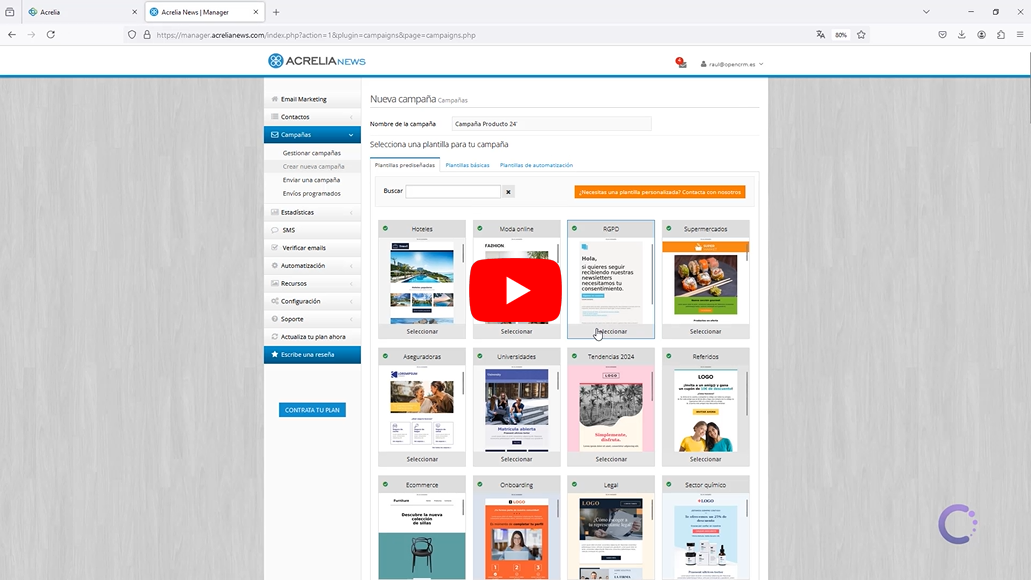Open the browser extensions icon
Viewport: 1031px width, 580px height.
tap(1001, 35)
